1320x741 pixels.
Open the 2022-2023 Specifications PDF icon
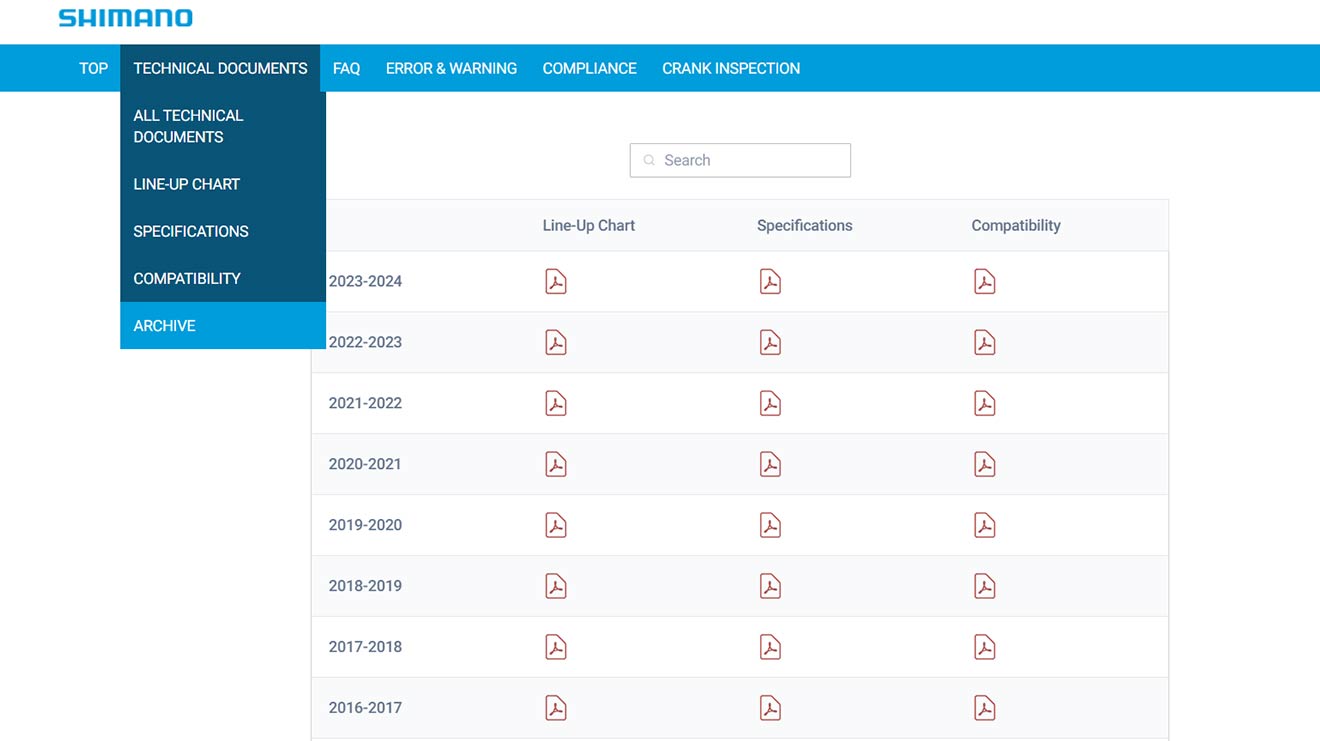coord(770,343)
